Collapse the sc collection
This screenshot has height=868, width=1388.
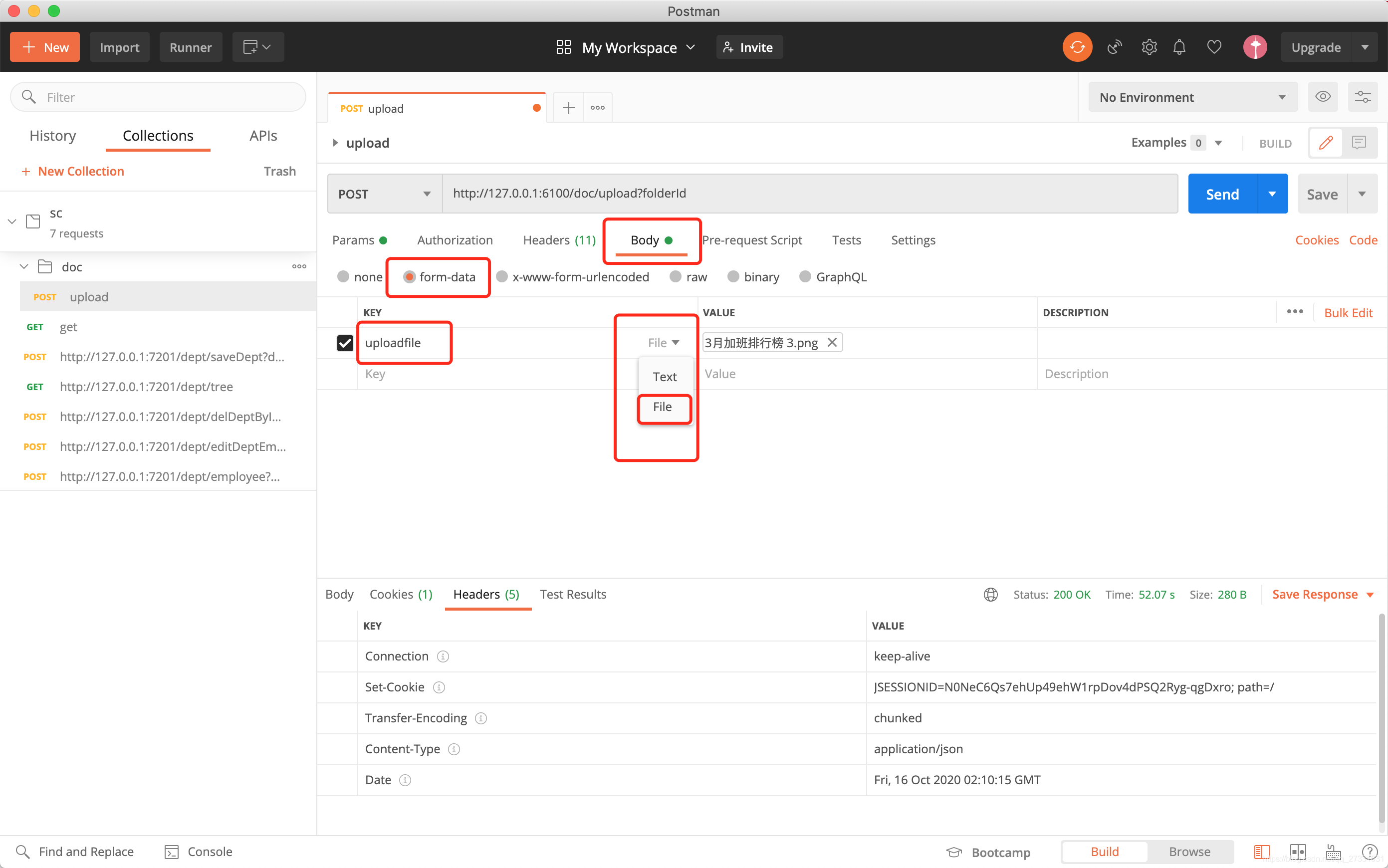pos(11,221)
